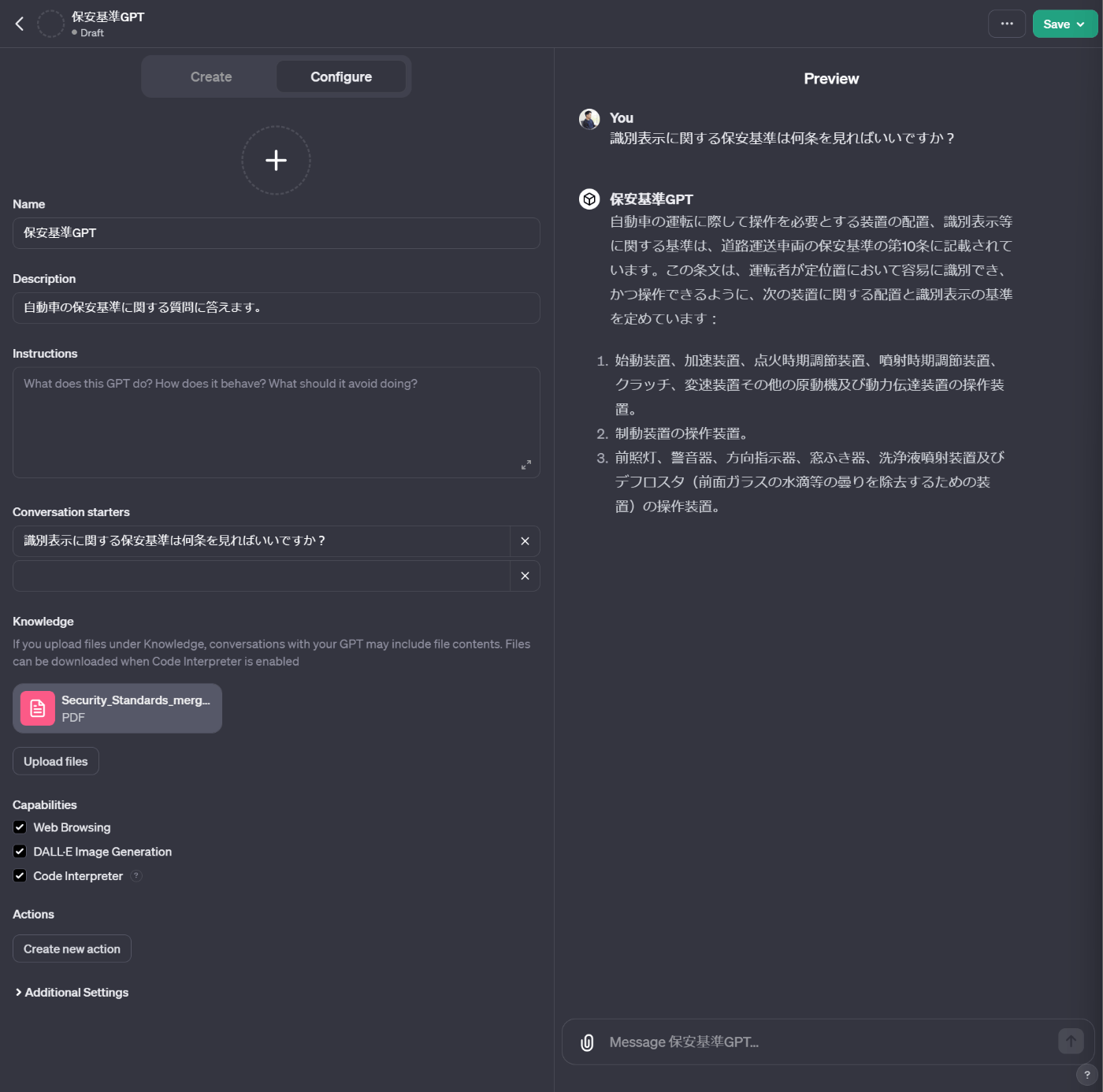Focus the Instructions text area
This screenshot has width=1103, height=1092.
point(277,422)
